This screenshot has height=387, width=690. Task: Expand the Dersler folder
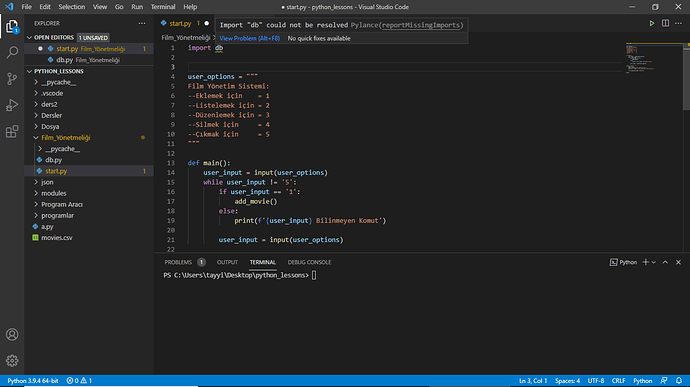pyautogui.click(x=36, y=115)
